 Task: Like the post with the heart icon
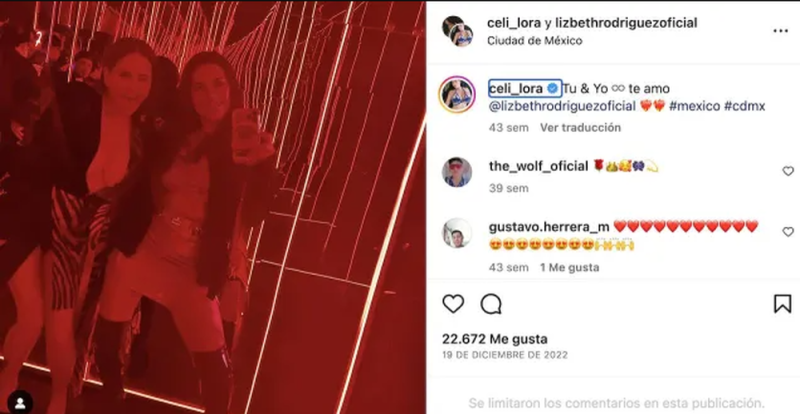(453, 304)
